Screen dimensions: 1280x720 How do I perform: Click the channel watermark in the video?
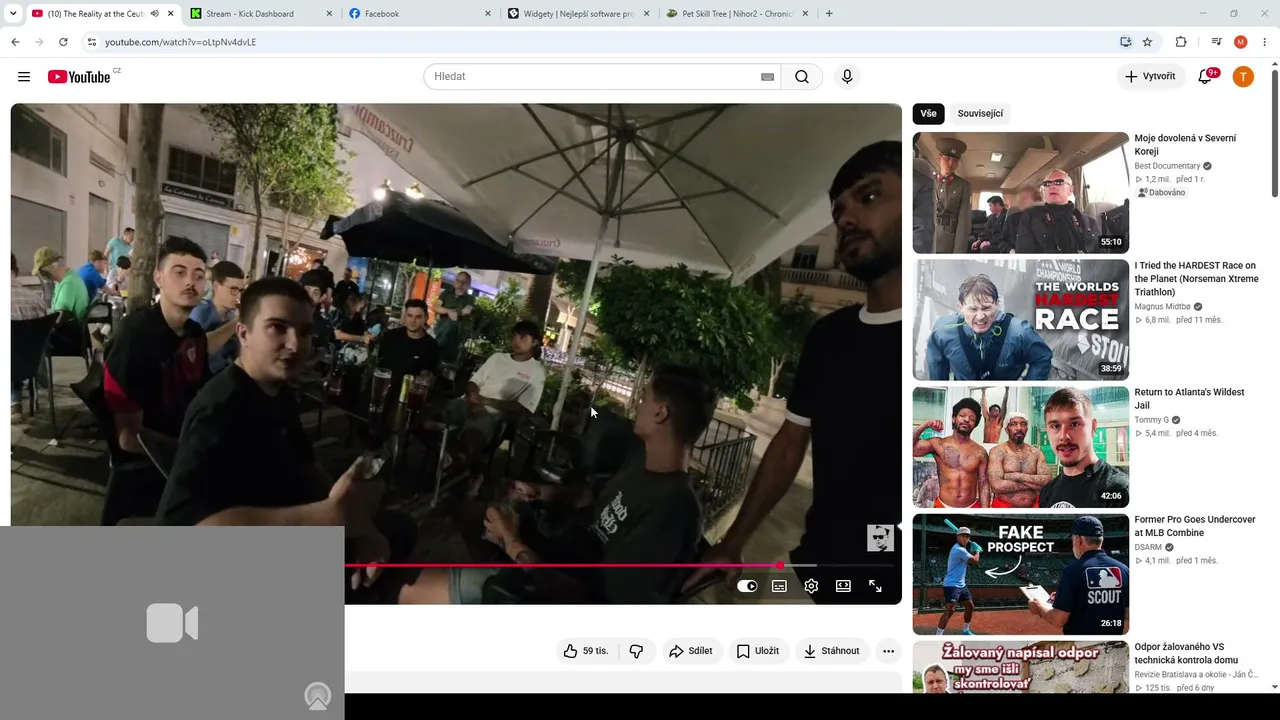coord(880,538)
